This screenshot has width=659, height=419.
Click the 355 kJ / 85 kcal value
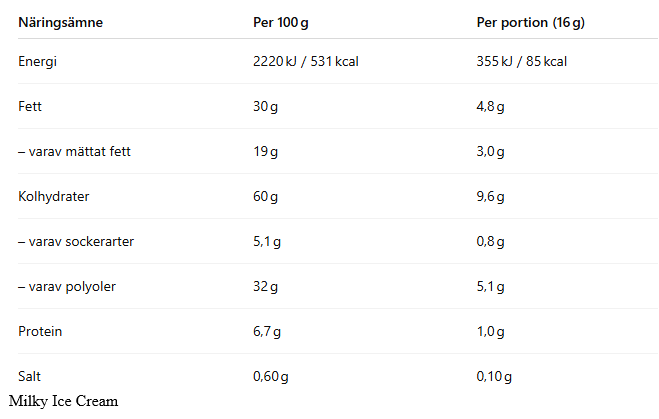point(522,61)
